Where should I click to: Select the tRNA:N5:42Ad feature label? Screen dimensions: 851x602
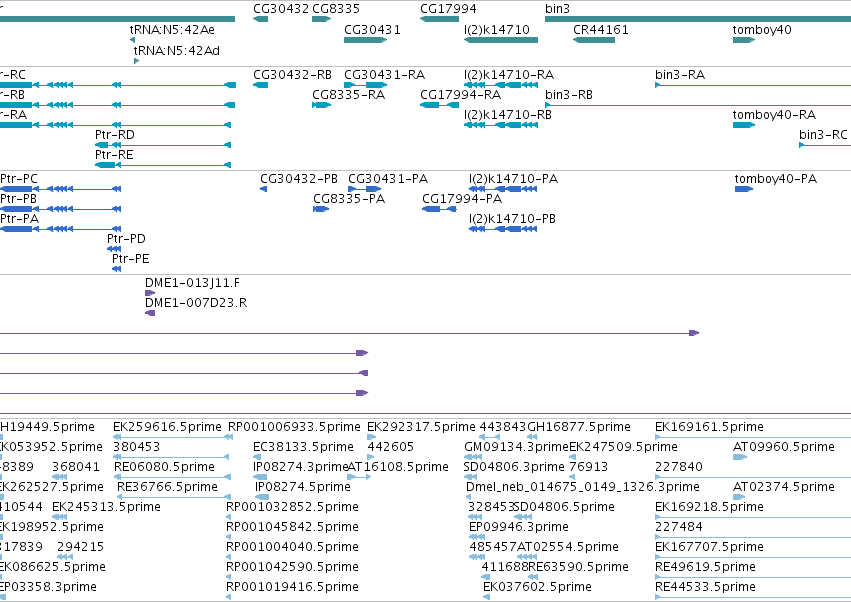pos(176,51)
